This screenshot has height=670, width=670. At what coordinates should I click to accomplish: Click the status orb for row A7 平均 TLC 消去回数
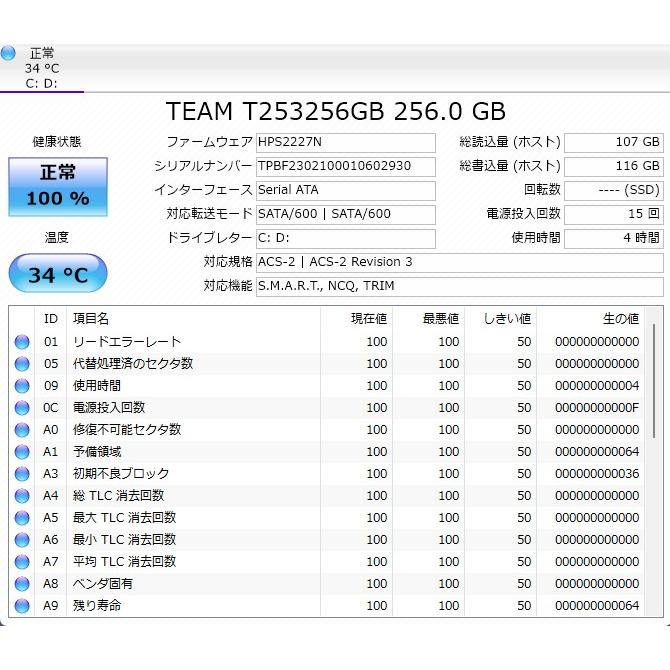22,562
